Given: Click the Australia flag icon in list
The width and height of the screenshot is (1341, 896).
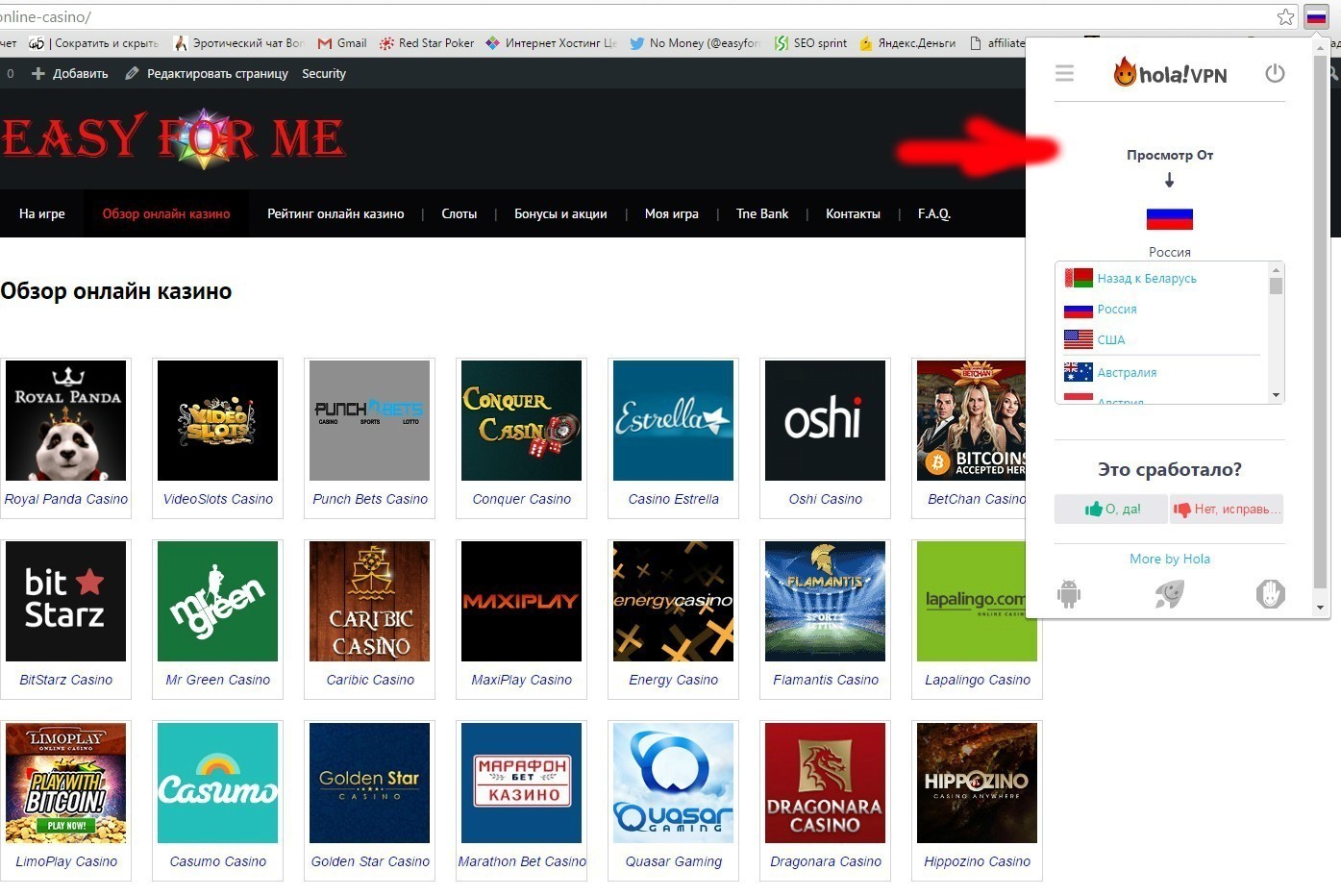Looking at the screenshot, I should [1079, 372].
